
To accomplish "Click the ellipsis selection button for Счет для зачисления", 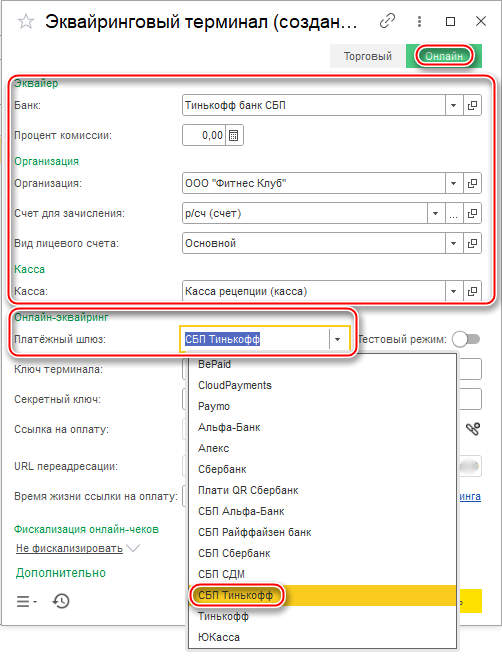I will pyautogui.click(x=453, y=213).
